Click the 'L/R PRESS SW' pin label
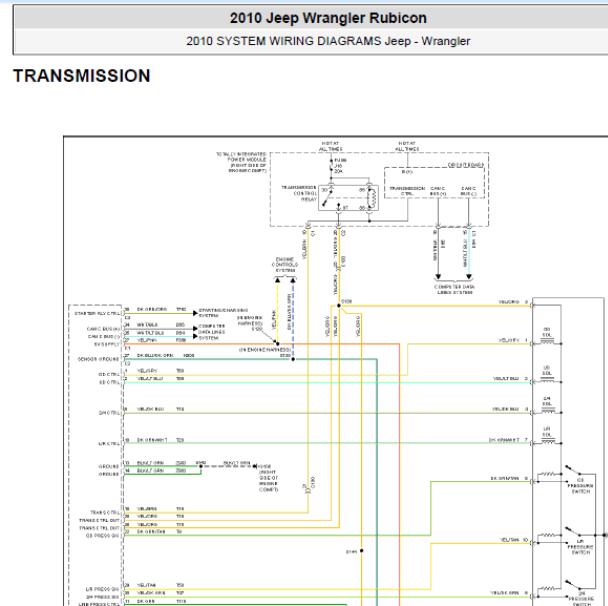This screenshot has width=608, height=606. 103,589
